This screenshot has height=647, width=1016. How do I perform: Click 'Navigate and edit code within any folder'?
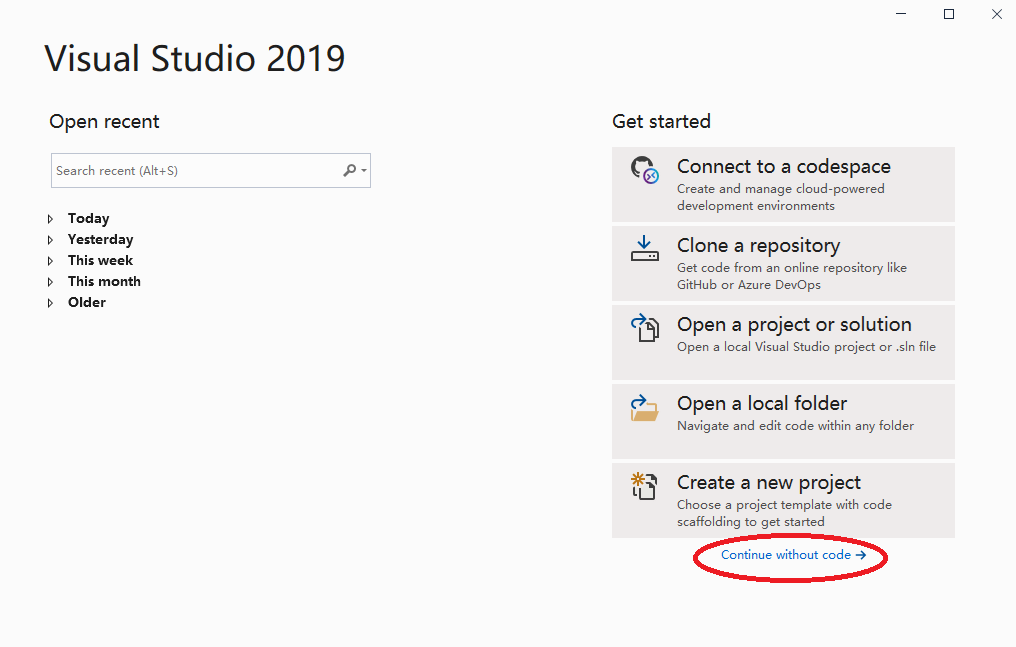pos(796,426)
